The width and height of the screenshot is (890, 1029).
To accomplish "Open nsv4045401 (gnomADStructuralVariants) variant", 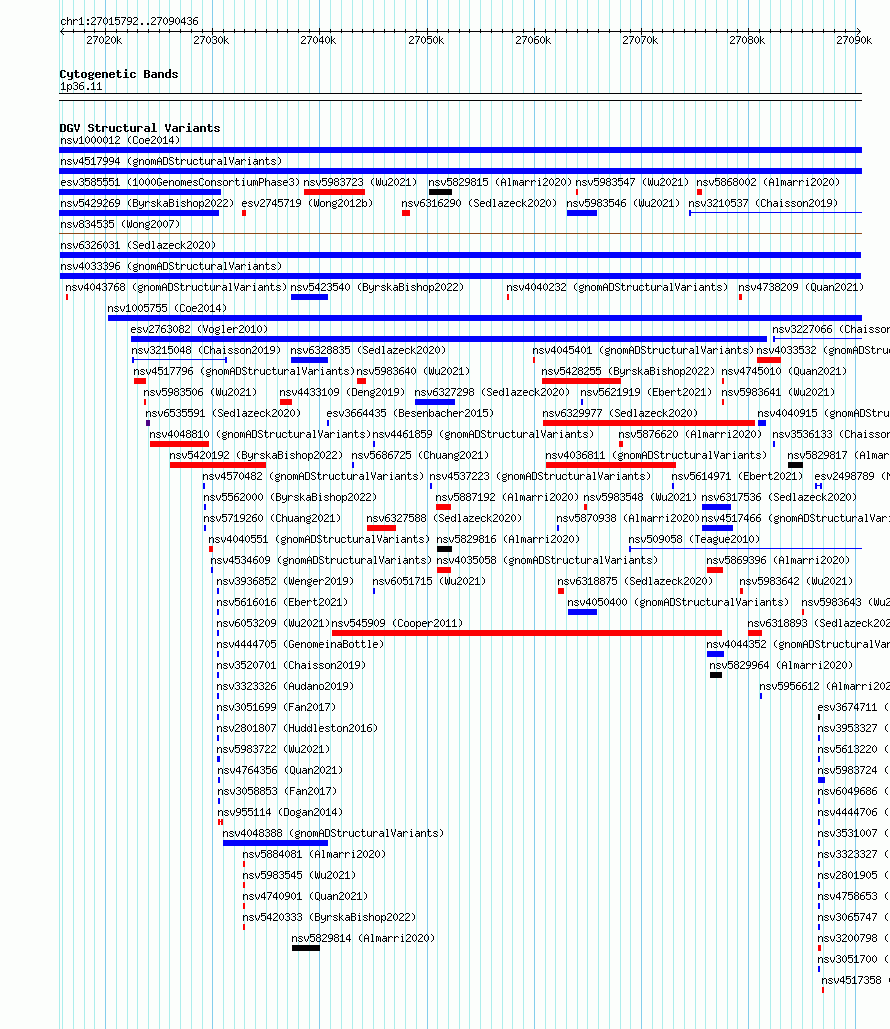I will (643, 350).
